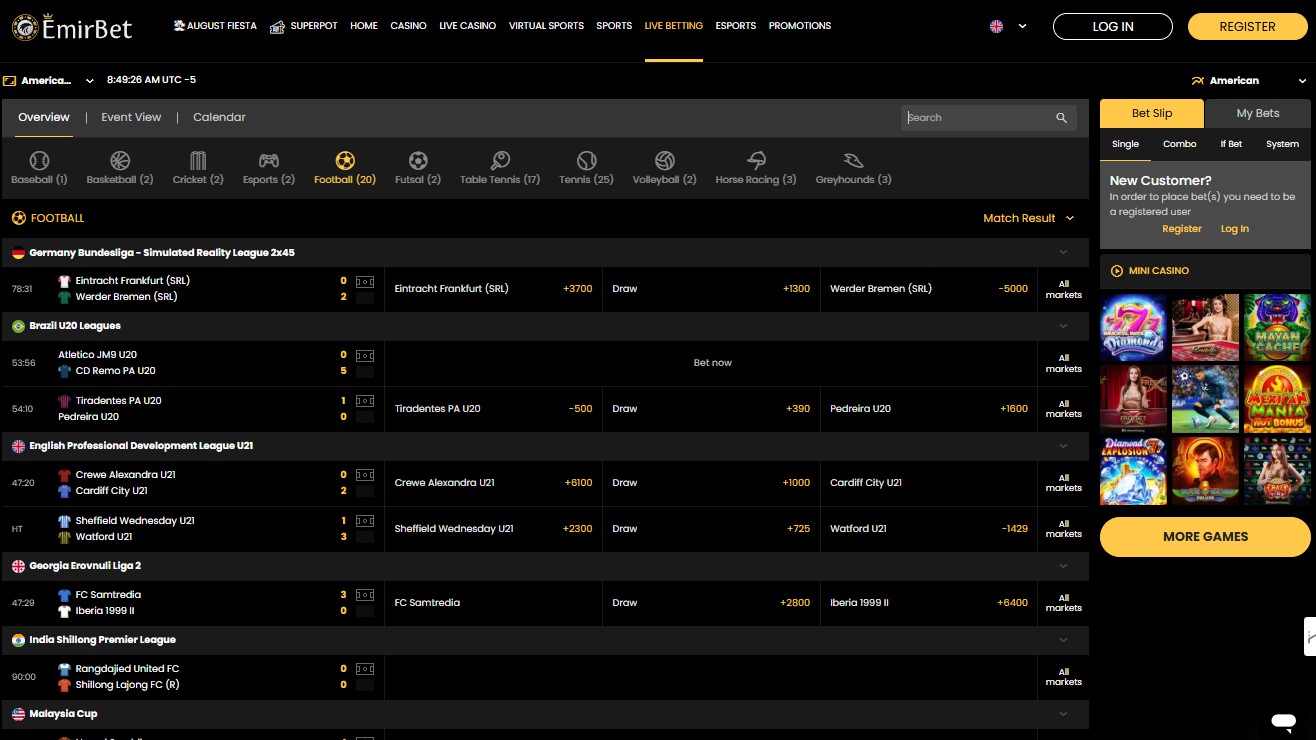Click the MORE GAMES button
The height and width of the screenshot is (740, 1316).
pos(1205,537)
